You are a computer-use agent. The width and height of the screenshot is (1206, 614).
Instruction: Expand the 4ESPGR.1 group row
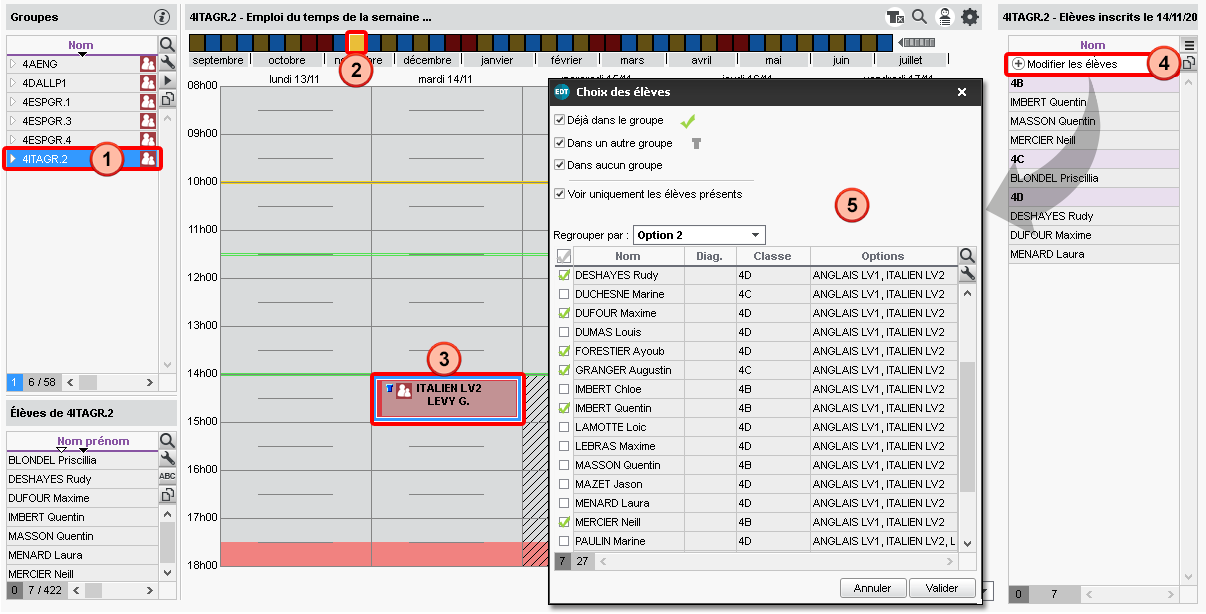click(13, 101)
